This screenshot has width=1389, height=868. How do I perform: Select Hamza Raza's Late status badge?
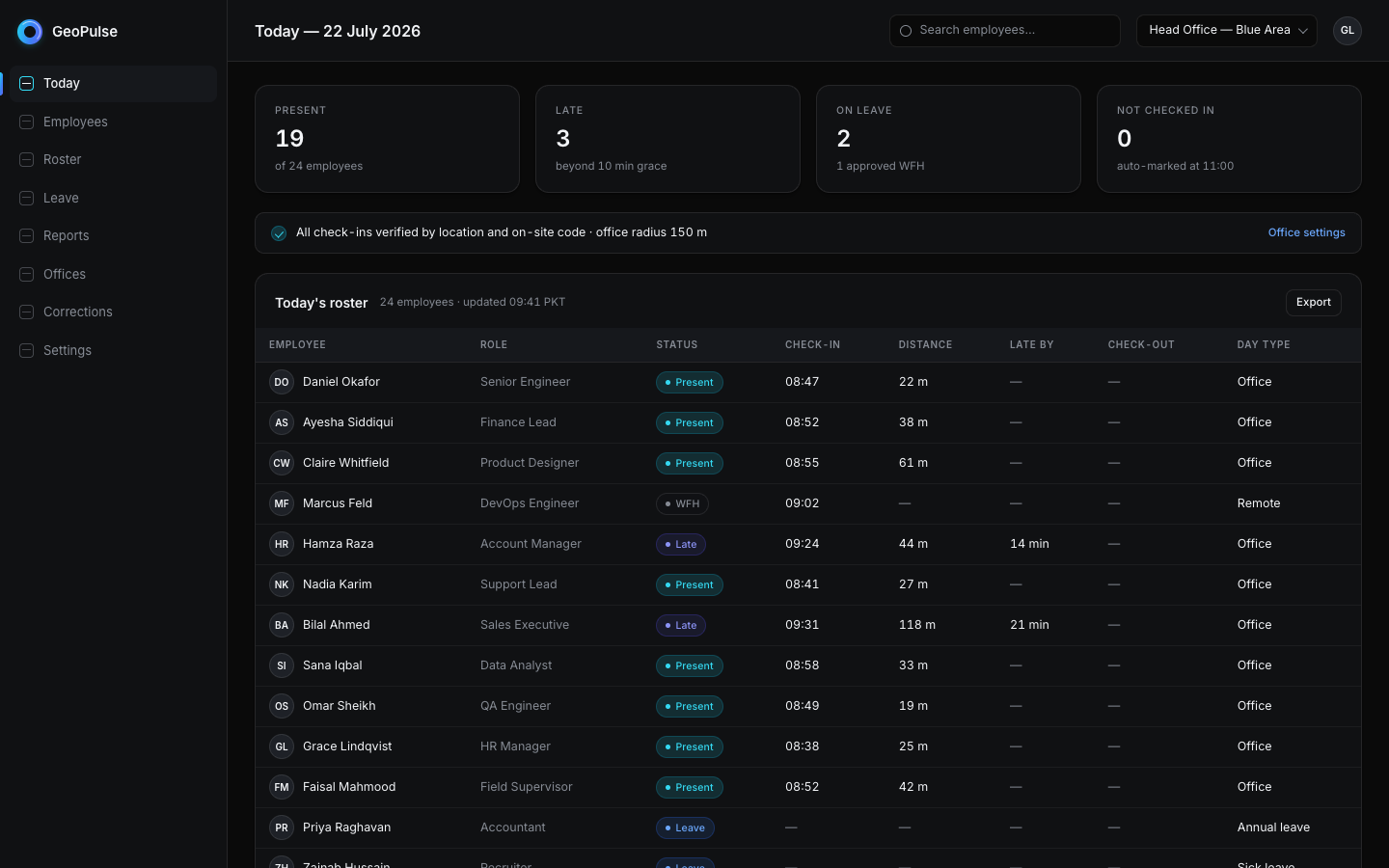(x=681, y=545)
